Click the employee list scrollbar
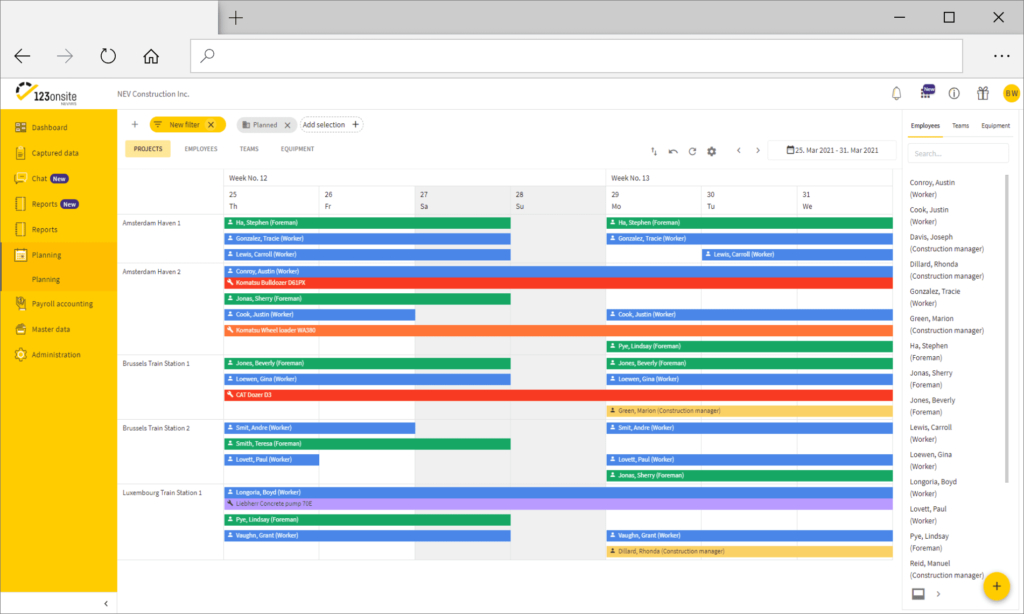The image size is (1024, 614). (1007, 329)
